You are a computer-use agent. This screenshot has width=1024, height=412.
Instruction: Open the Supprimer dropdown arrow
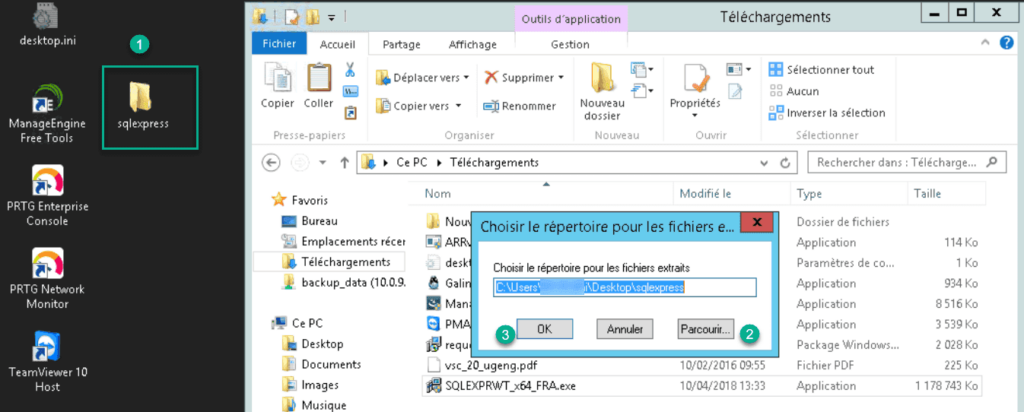click(561, 78)
